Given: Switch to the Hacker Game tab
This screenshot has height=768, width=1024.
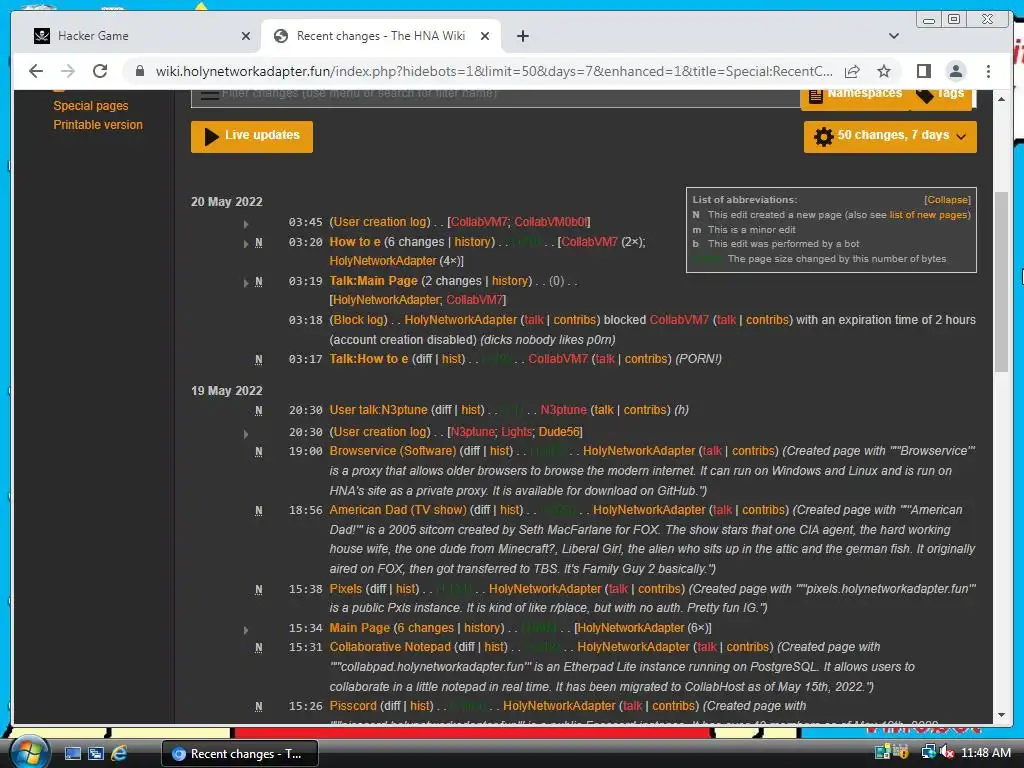Looking at the screenshot, I should [140, 36].
